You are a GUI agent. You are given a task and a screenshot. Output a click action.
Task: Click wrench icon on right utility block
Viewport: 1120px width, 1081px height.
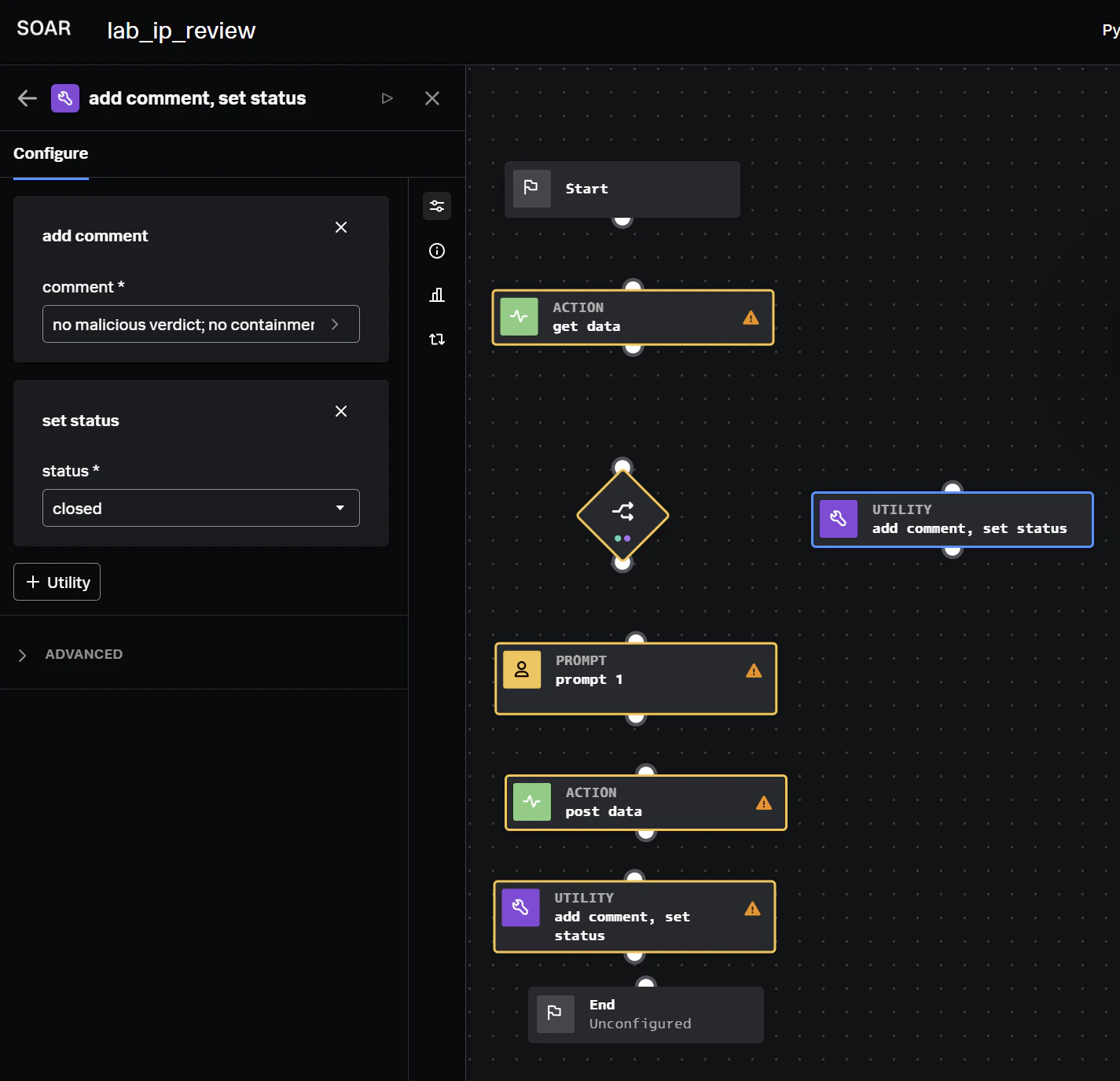point(839,519)
